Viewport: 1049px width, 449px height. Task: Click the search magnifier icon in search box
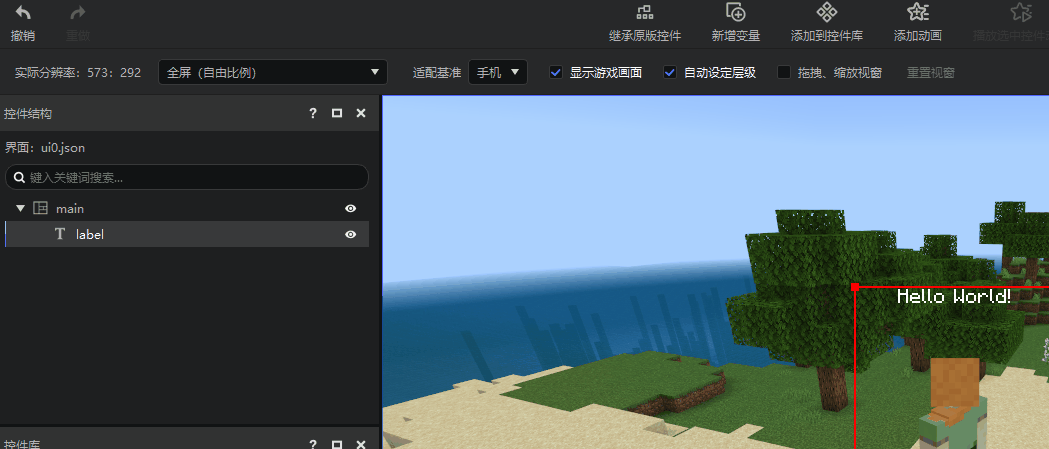19,177
